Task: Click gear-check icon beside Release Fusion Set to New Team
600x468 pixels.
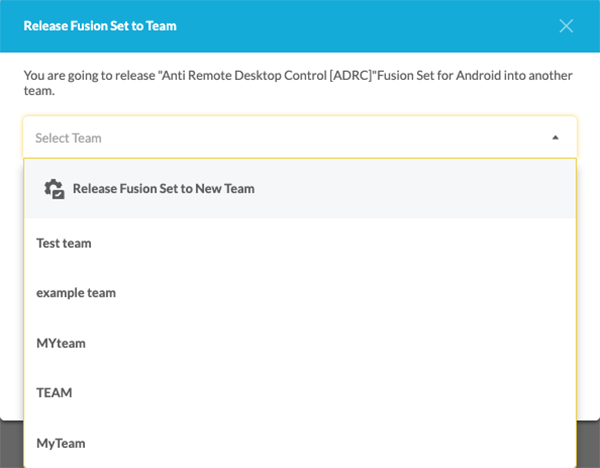Action: [x=55, y=189]
